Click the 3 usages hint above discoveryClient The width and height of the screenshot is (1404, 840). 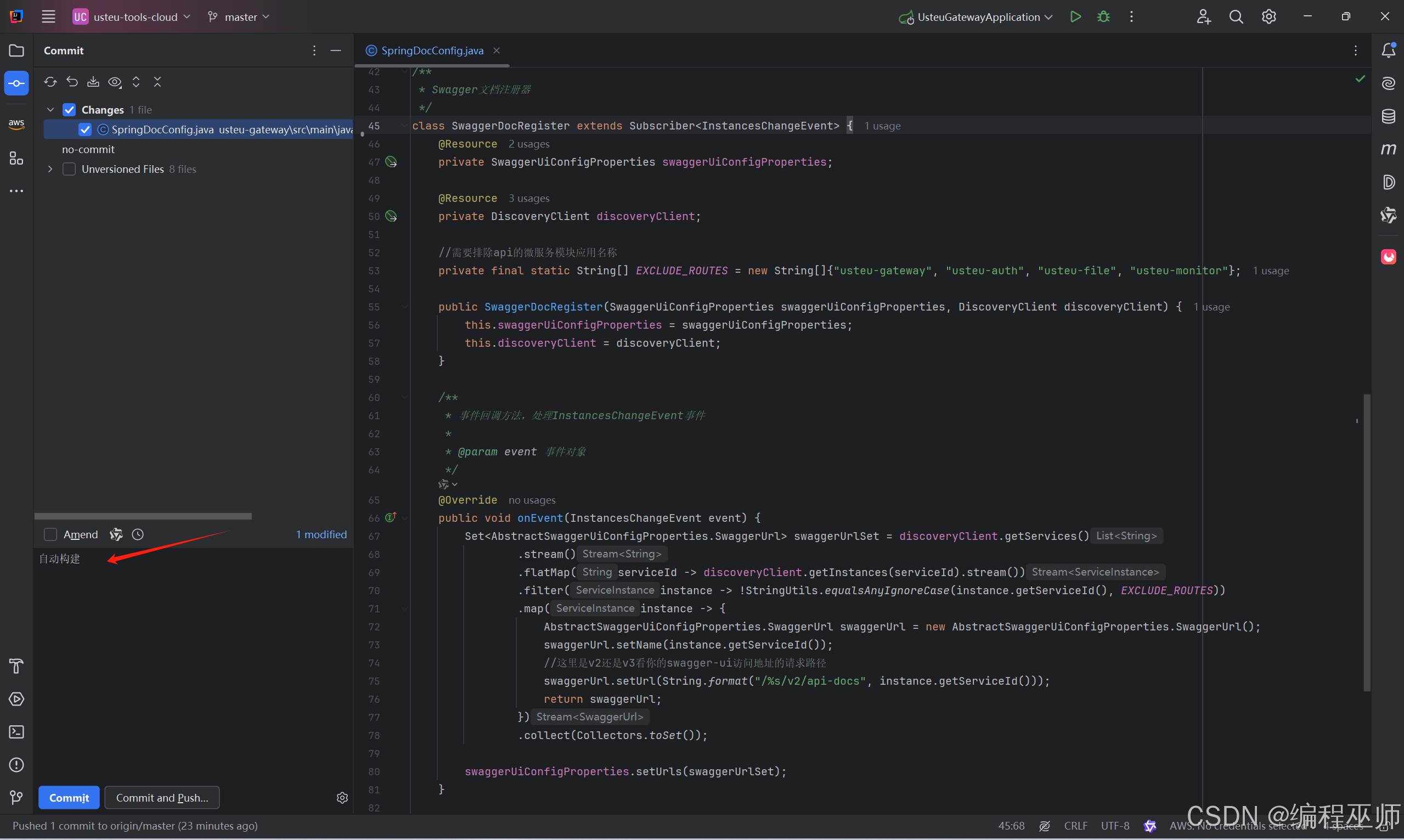point(528,198)
